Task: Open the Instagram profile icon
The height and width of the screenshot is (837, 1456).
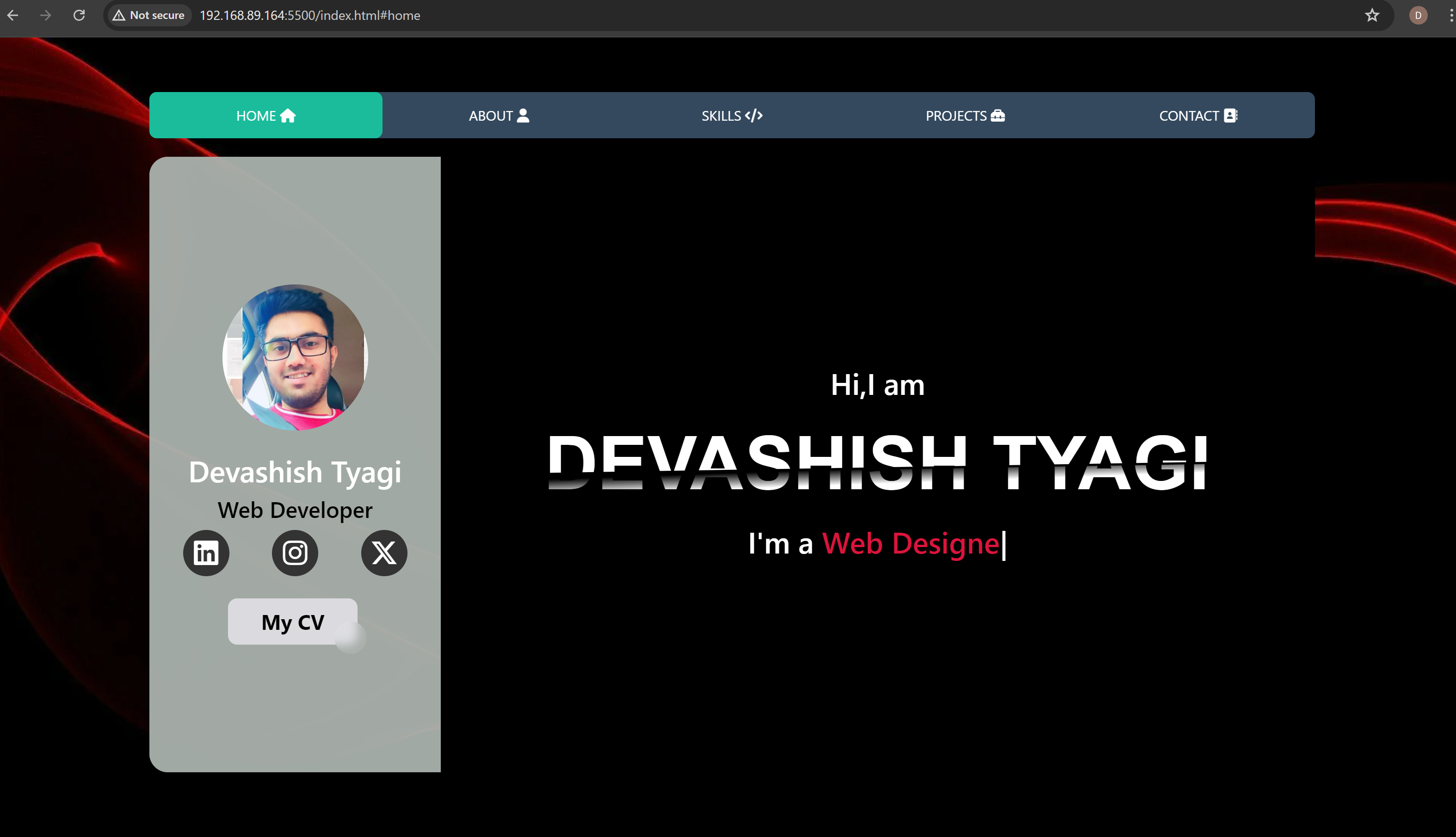Action: (295, 553)
